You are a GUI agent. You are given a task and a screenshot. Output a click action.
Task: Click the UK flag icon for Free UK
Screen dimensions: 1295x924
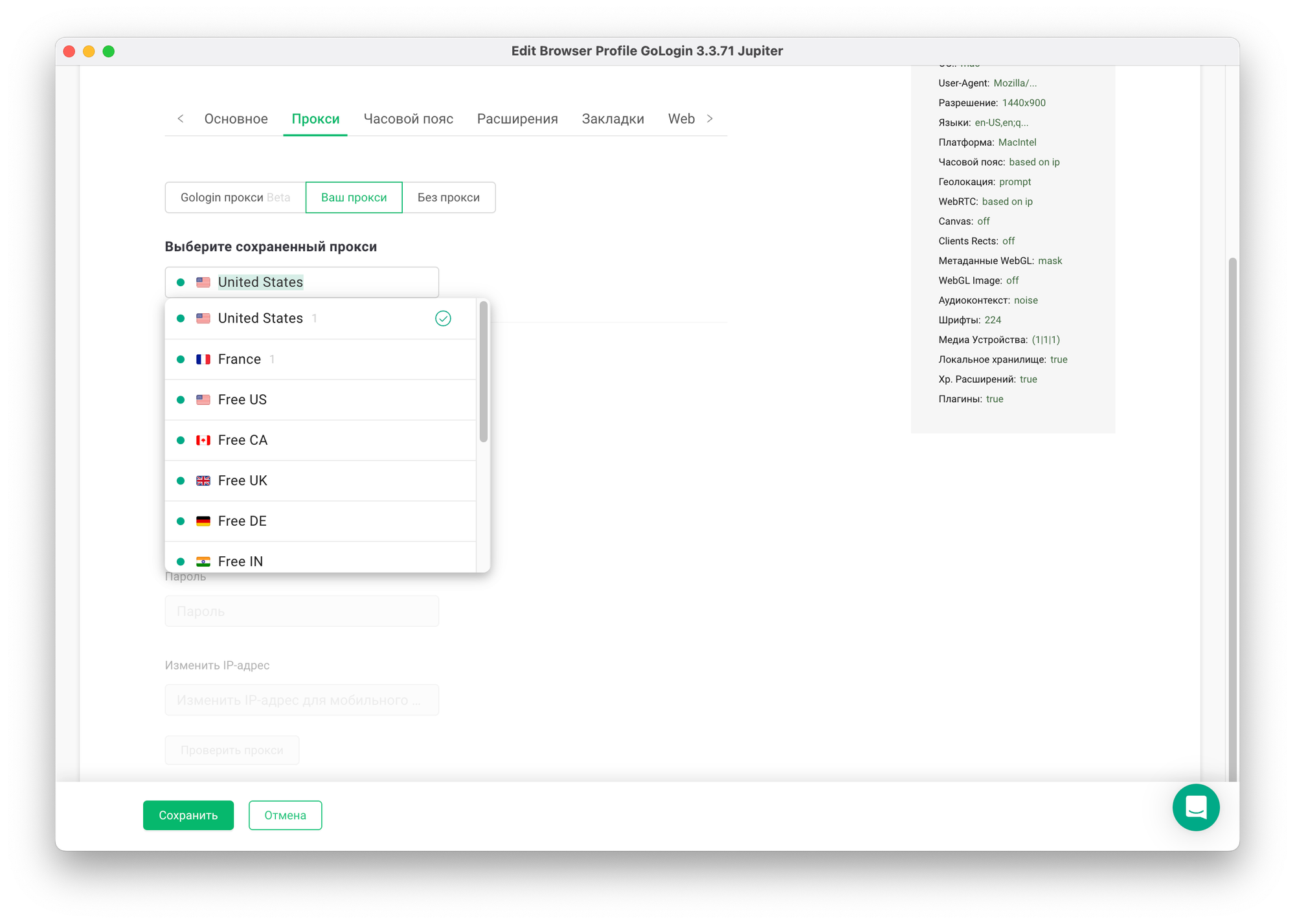[x=203, y=480]
